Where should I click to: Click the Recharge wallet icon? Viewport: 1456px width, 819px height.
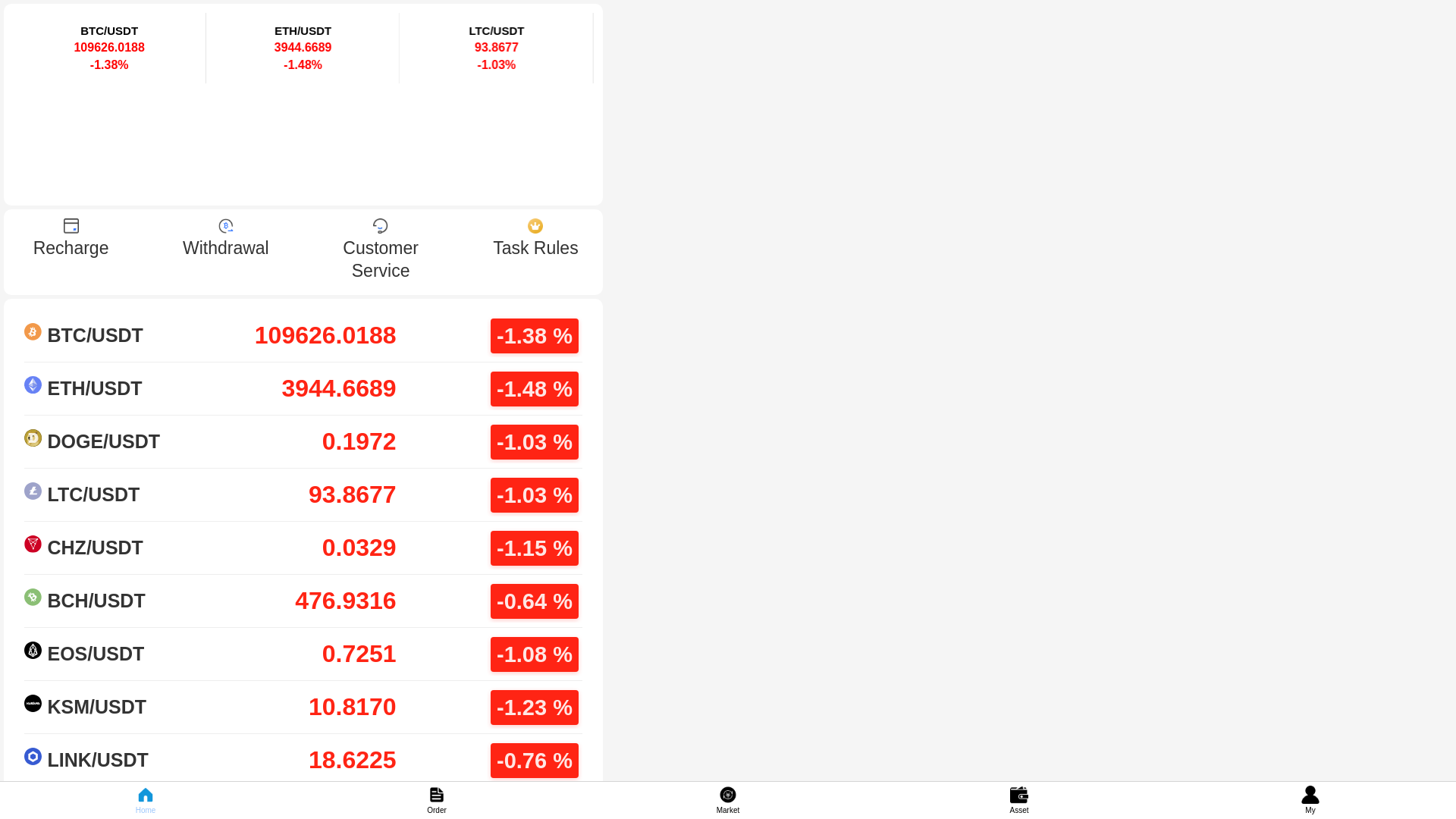click(71, 226)
